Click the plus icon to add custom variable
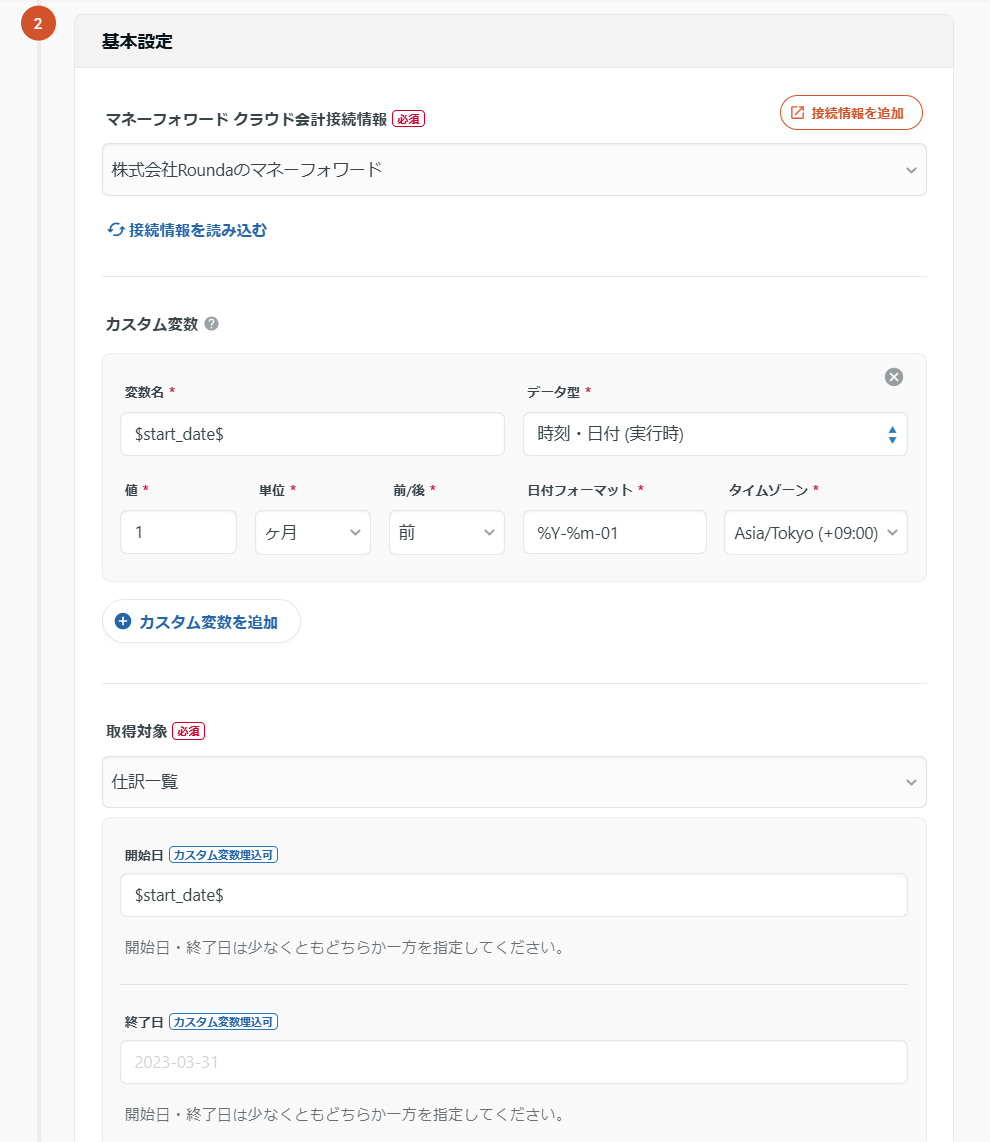This screenshot has height=1142, width=990. click(x=123, y=621)
